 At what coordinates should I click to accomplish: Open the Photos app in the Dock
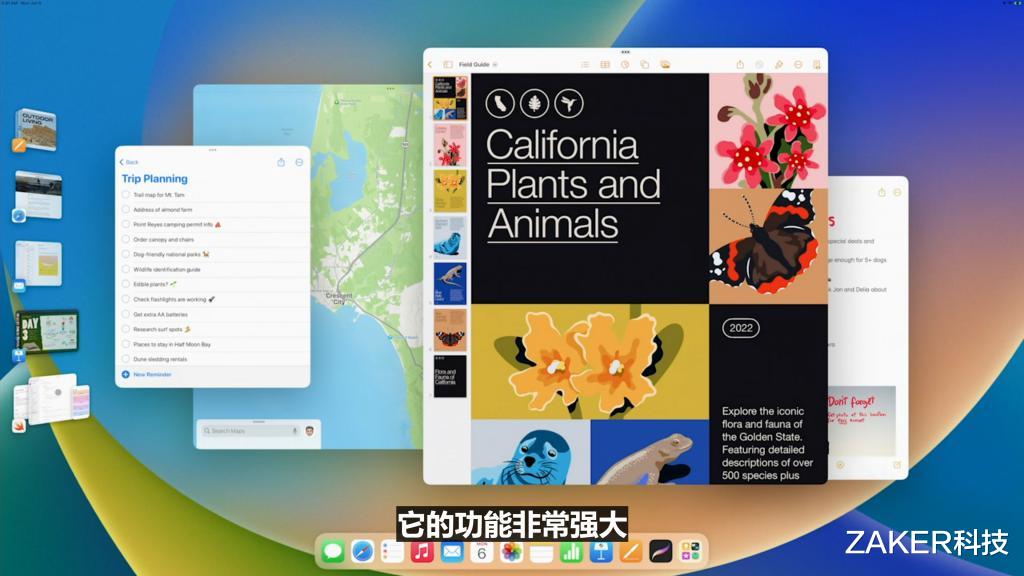click(509, 550)
